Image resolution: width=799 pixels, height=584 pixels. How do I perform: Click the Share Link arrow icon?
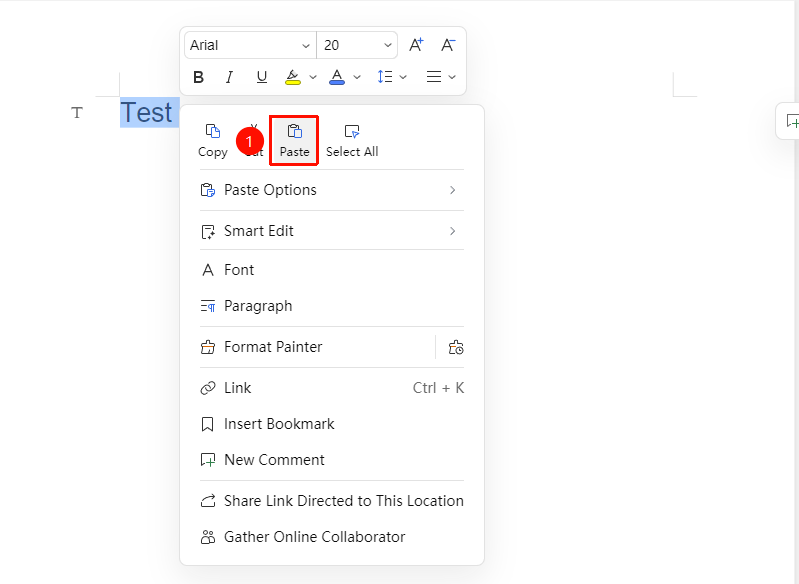pos(207,501)
